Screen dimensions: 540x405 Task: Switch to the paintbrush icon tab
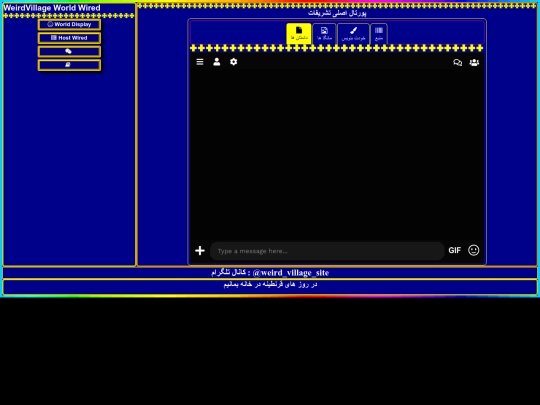(353, 33)
